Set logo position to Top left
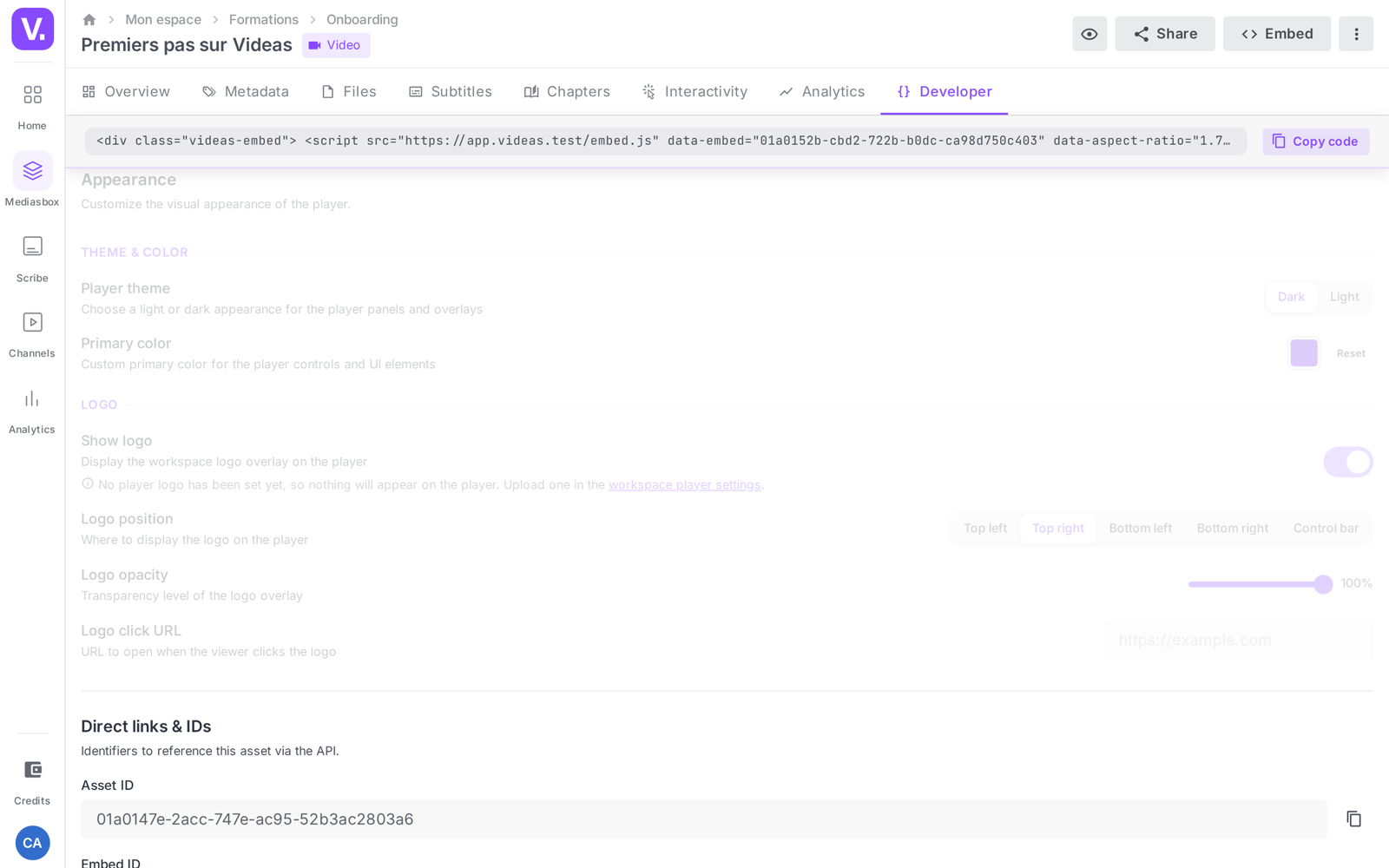 click(x=985, y=529)
